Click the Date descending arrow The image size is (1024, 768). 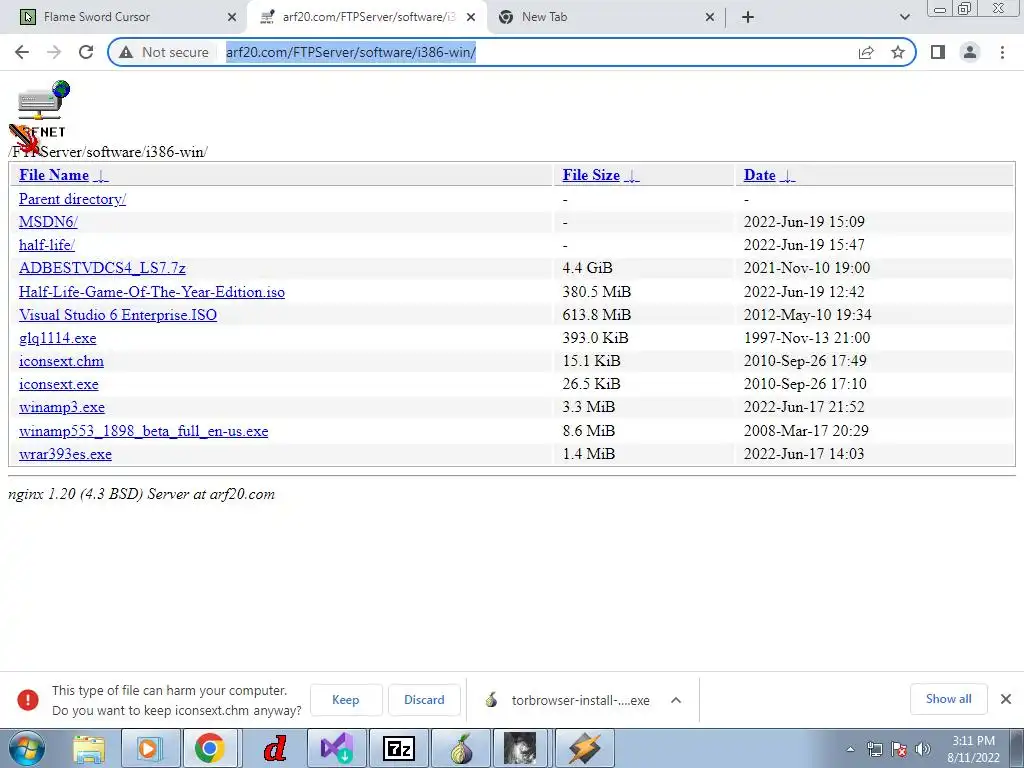(x=788, y=176)
